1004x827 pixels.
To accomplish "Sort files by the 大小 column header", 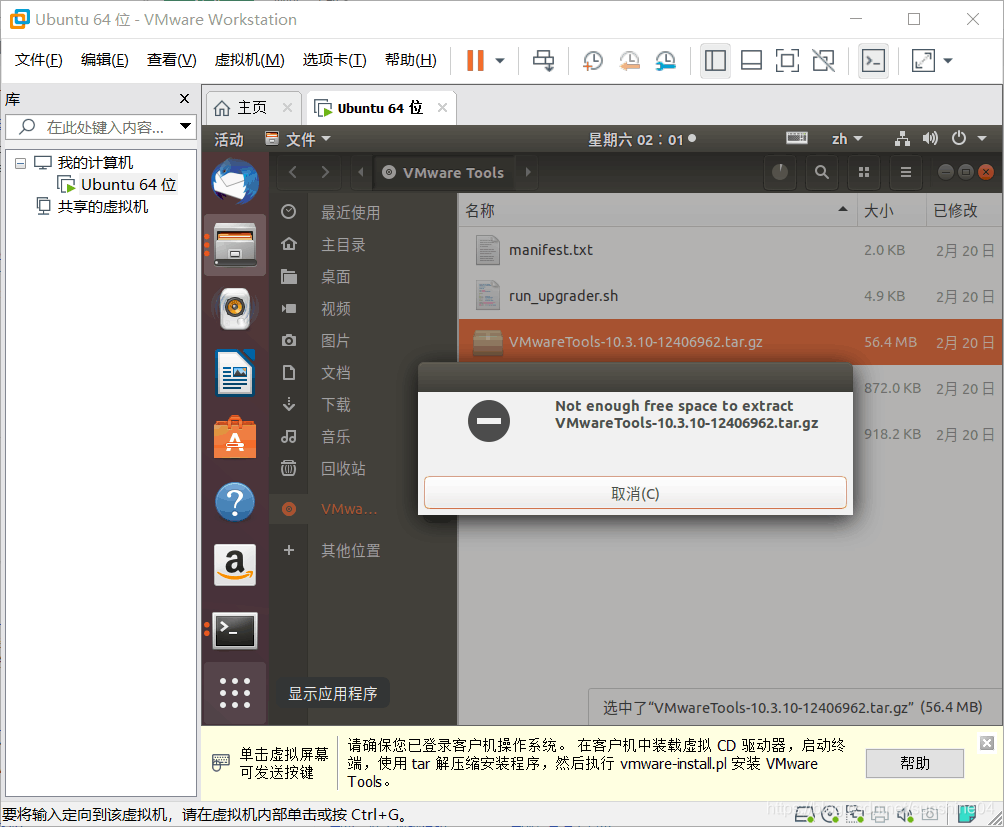I will click(891, 211).
